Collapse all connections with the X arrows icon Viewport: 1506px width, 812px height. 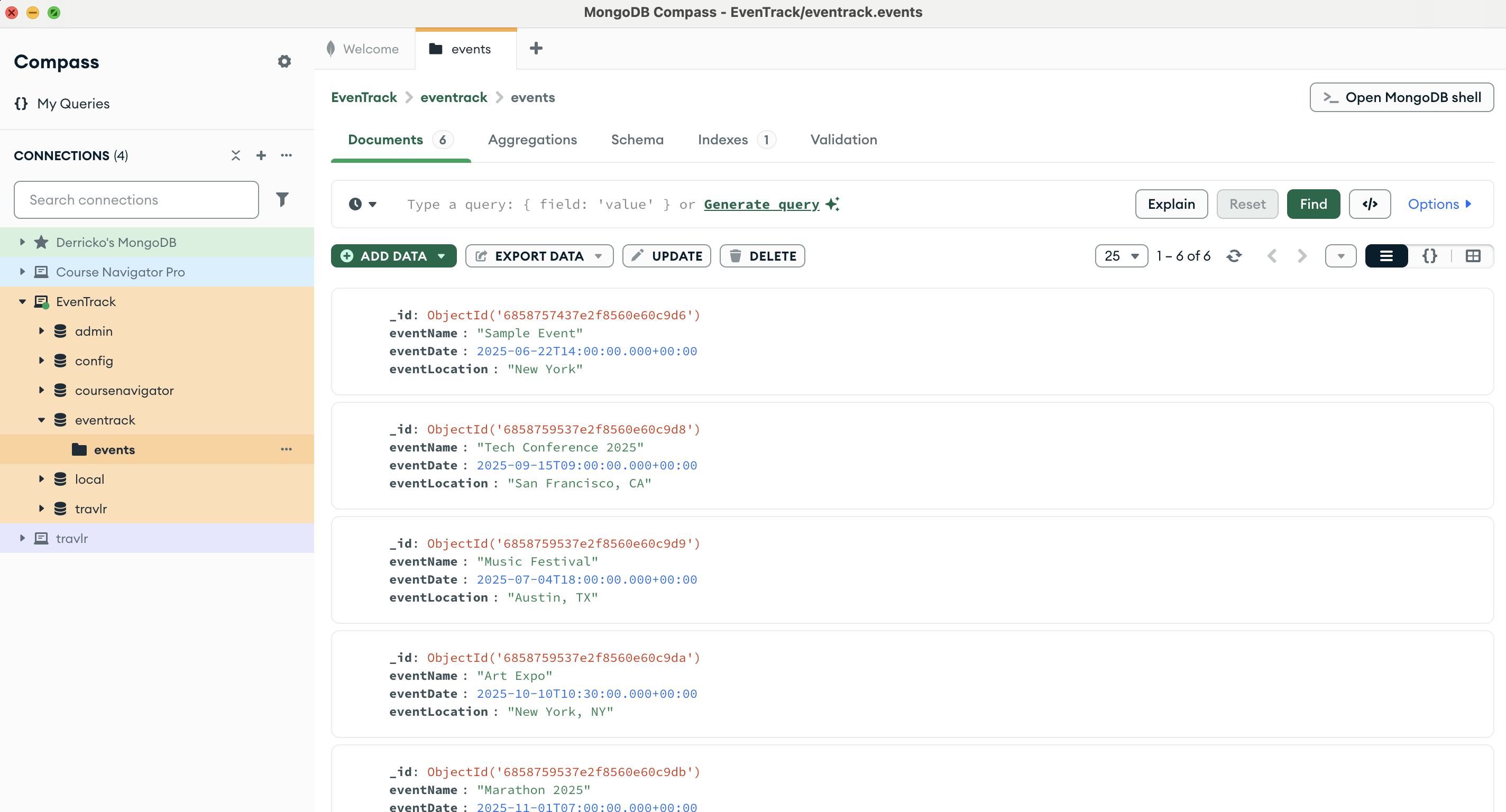[236, 155]
